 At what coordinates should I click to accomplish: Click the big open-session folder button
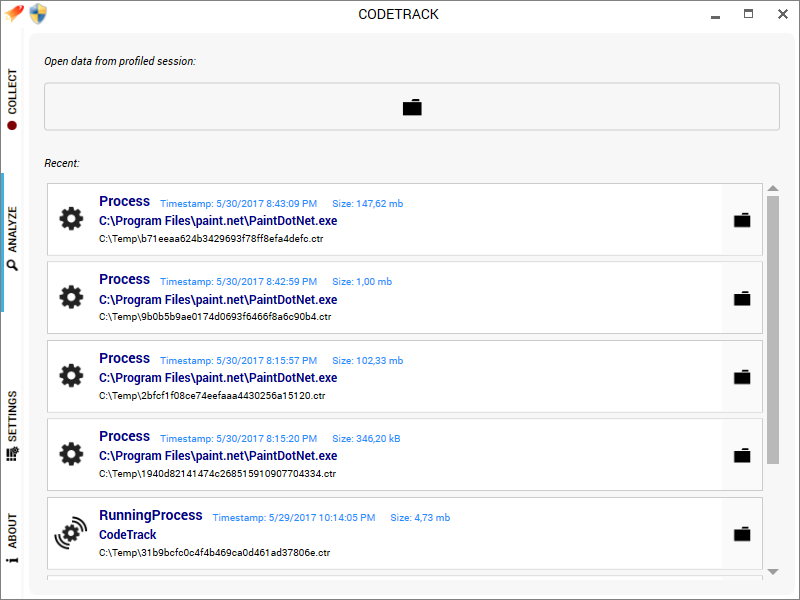[412, 107]
